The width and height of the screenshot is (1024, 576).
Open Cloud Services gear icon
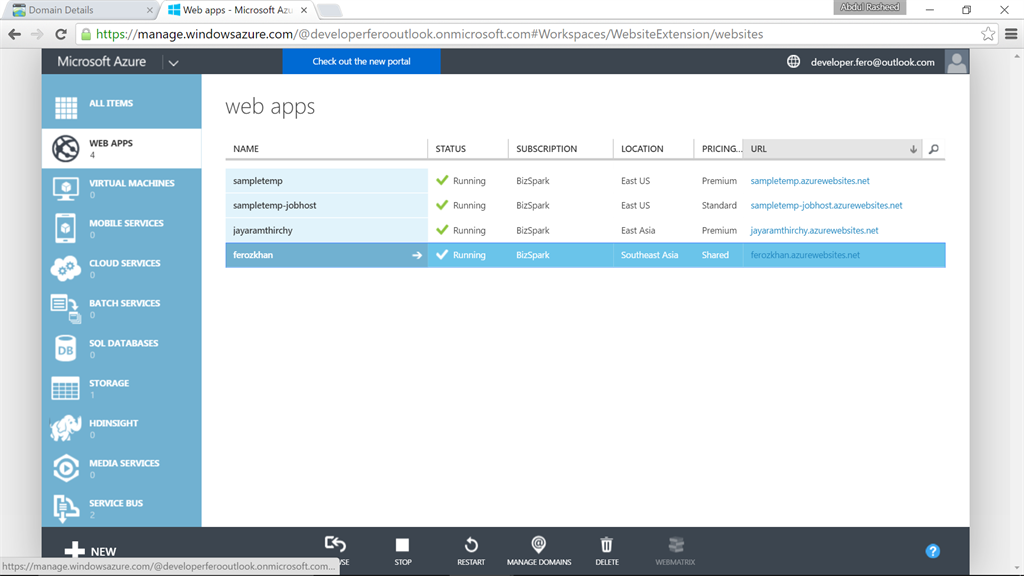pos(66,268)
